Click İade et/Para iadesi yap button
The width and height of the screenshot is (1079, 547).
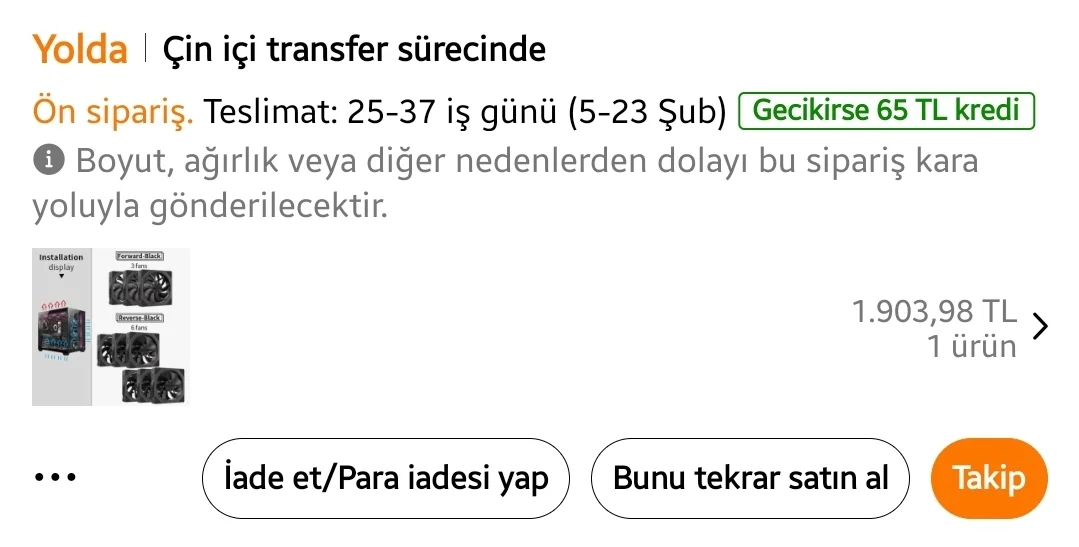(386, 478)
